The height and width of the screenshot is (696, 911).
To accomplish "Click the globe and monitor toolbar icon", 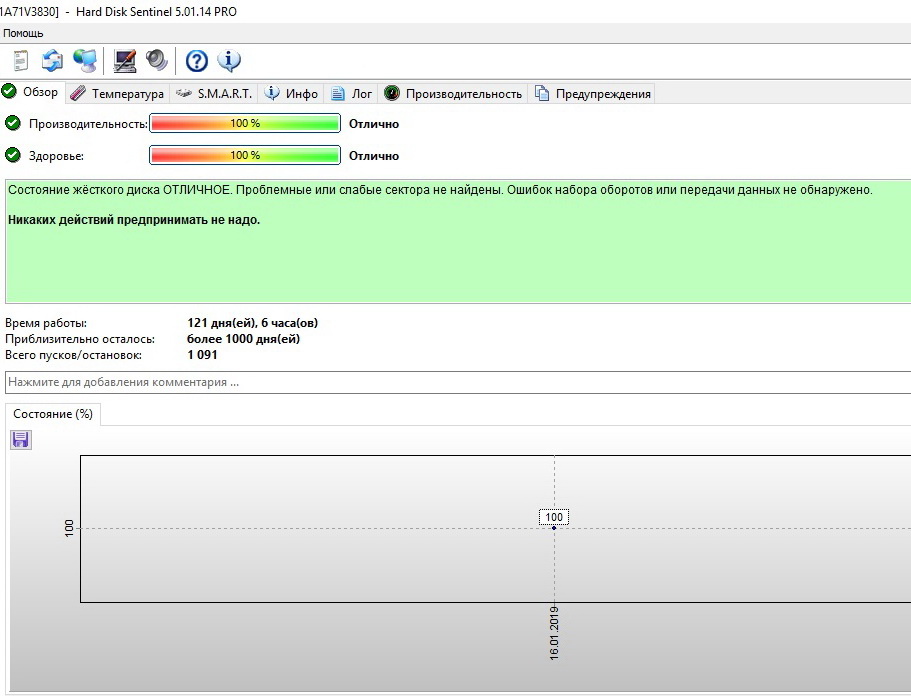I will (x=85, y=61).
